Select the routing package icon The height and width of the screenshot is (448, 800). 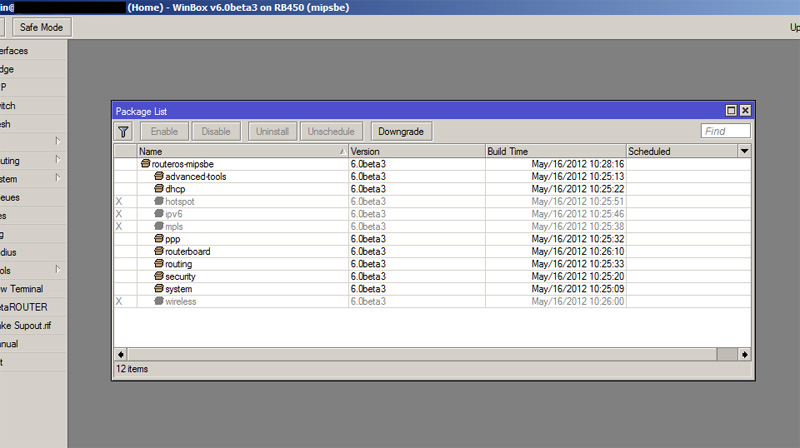pyautogui.click(x=159, y=264)
